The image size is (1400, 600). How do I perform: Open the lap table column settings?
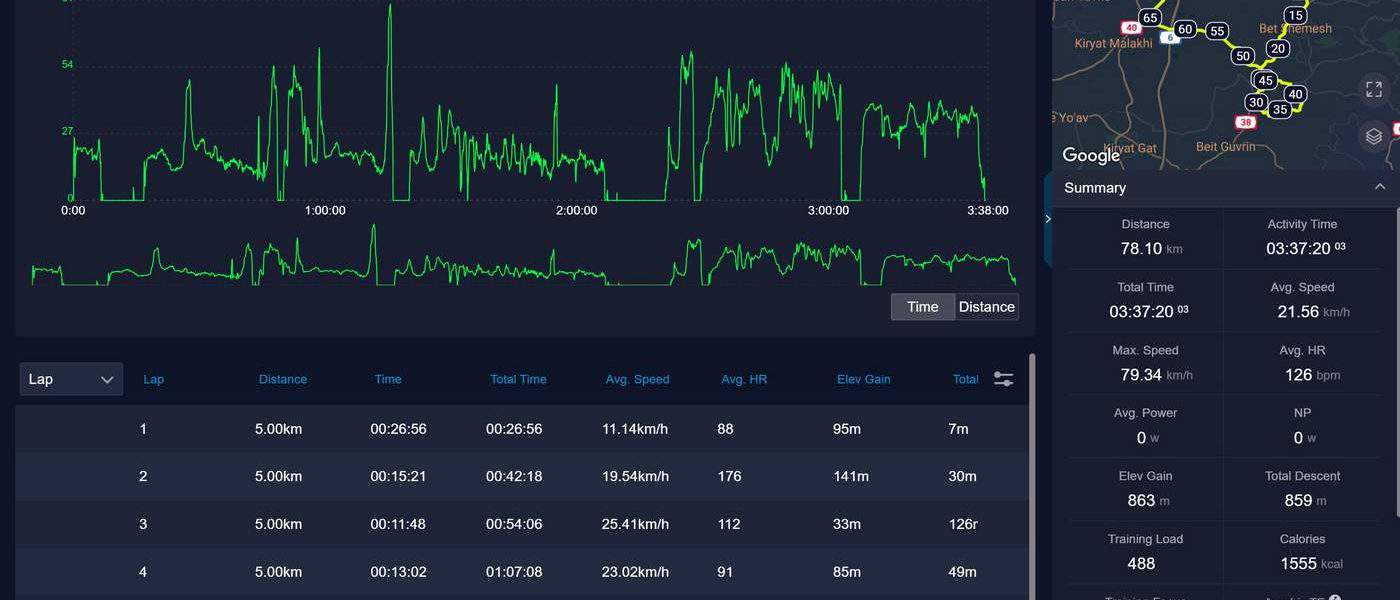(1003, 379)
